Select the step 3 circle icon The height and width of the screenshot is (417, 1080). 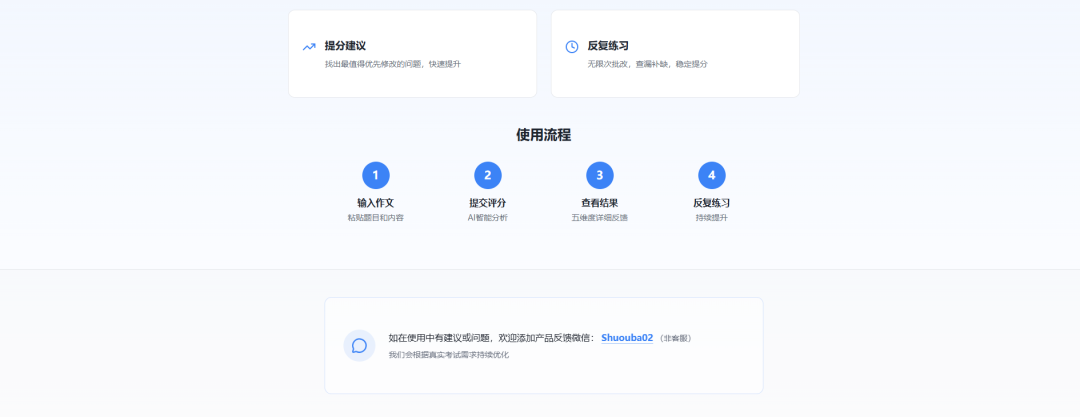tap(600, 175)
